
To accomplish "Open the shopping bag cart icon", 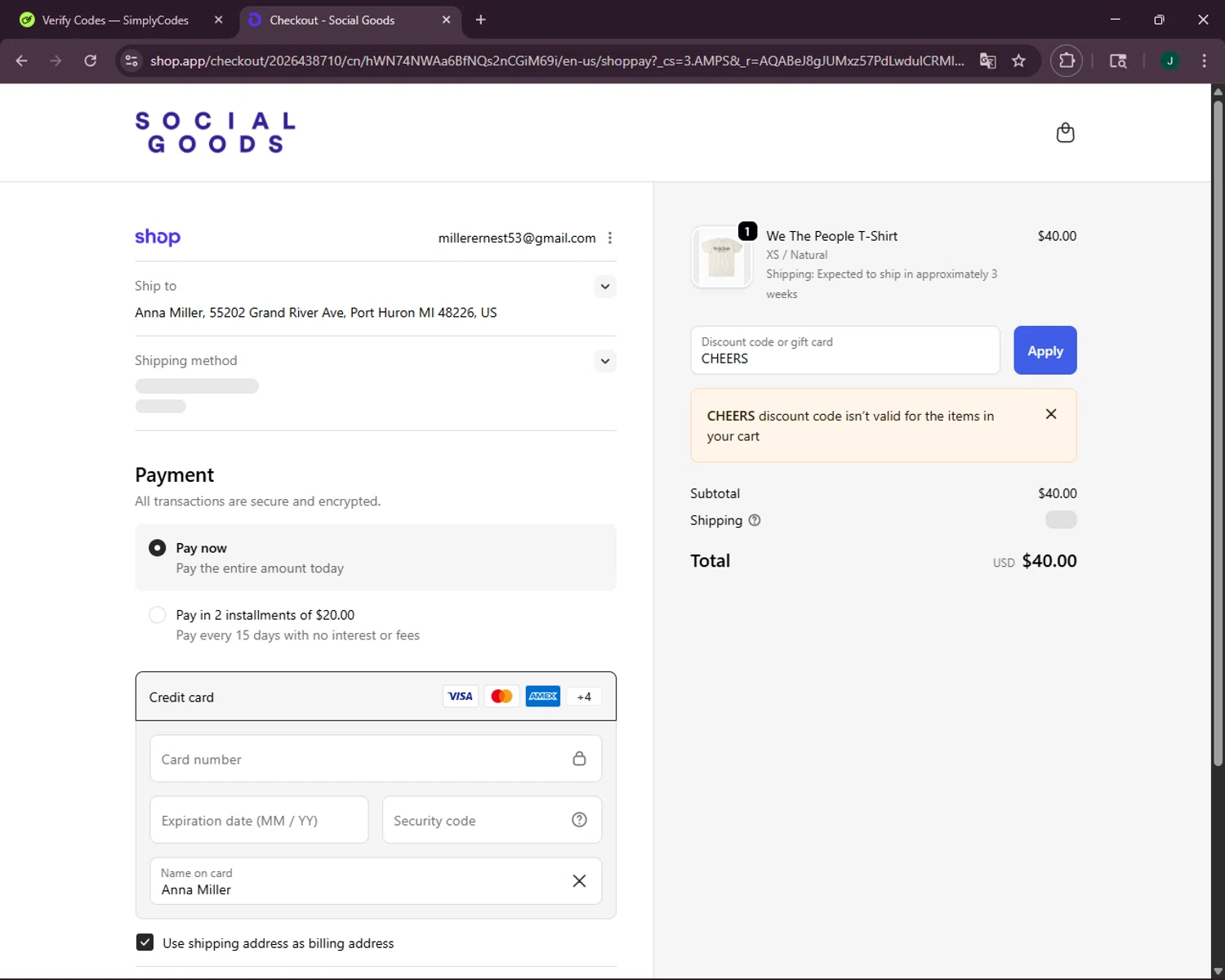I will tap(1065, 132).
